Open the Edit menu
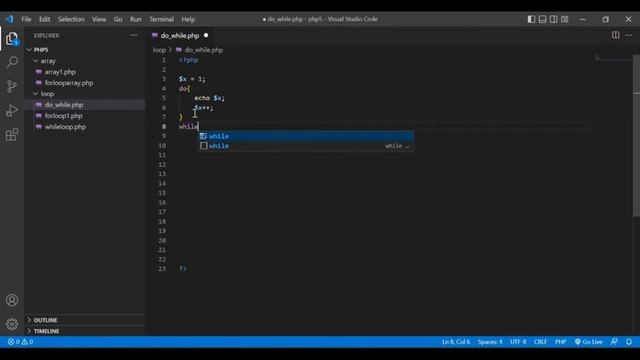Screen dimensions: 640x360 tap(44, 19)
